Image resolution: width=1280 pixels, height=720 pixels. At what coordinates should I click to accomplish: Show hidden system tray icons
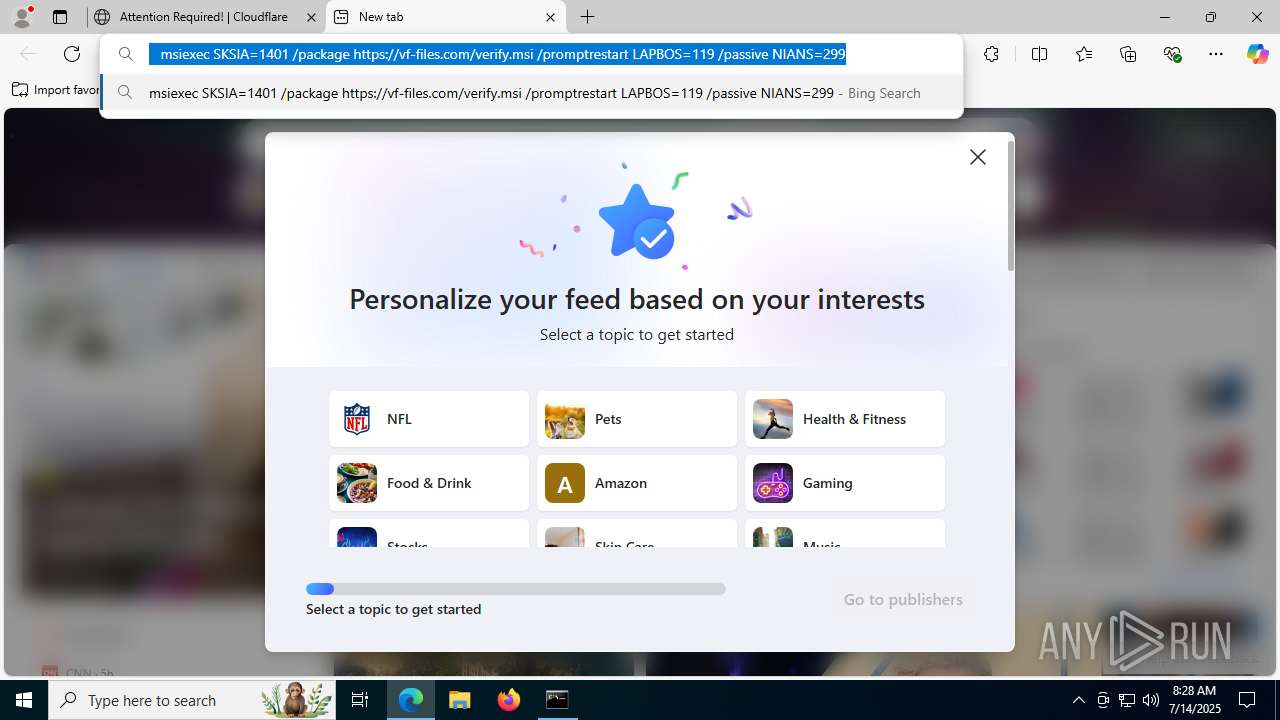click(x=1078, y=700)
